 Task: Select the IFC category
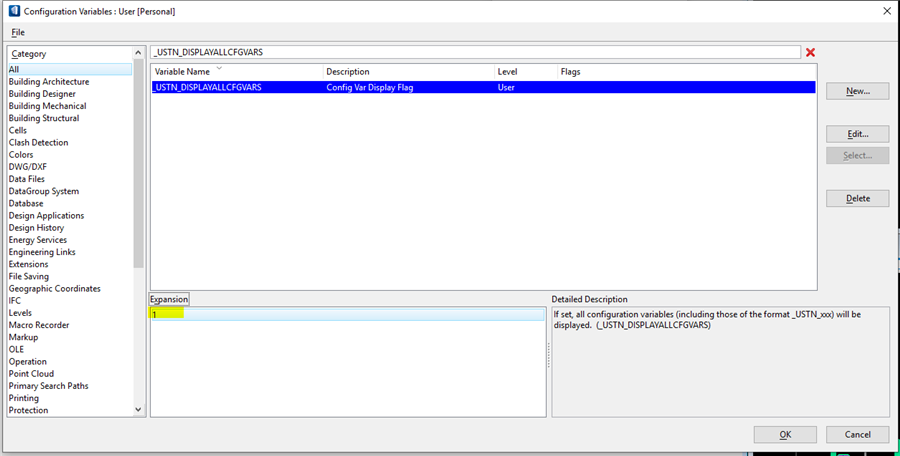tap(14, 300)
